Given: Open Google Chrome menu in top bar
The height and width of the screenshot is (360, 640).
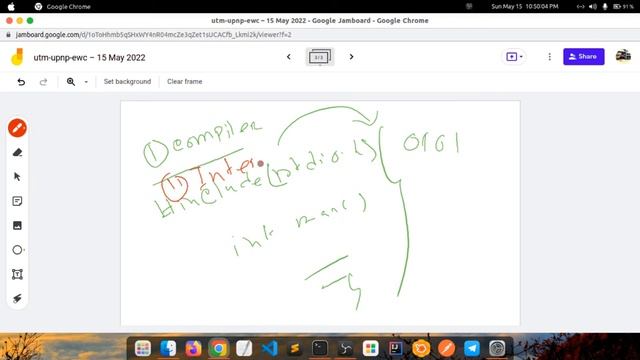Looking at the screenshot, I should pos(69,7).
